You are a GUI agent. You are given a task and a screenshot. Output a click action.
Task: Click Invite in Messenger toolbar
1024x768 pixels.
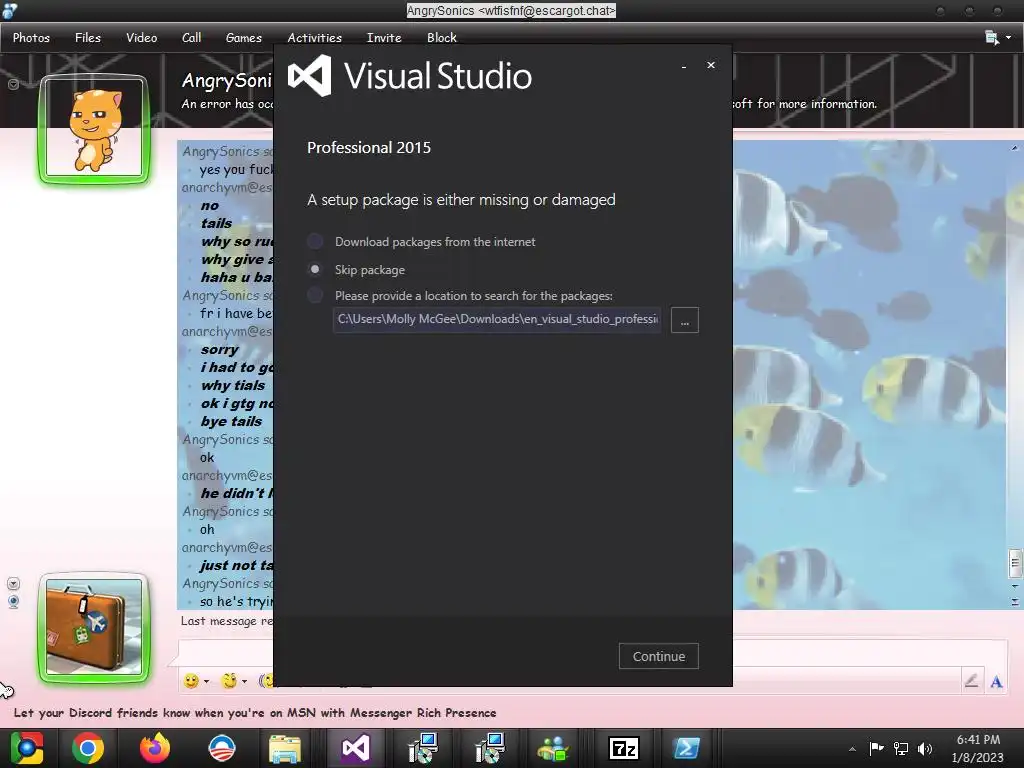tap(384, 38)
